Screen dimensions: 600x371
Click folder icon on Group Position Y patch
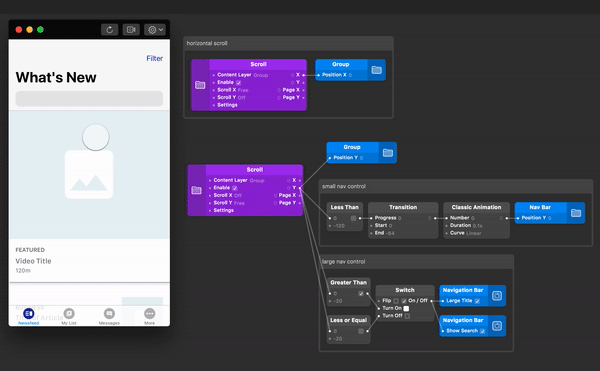tap(388, 153)
